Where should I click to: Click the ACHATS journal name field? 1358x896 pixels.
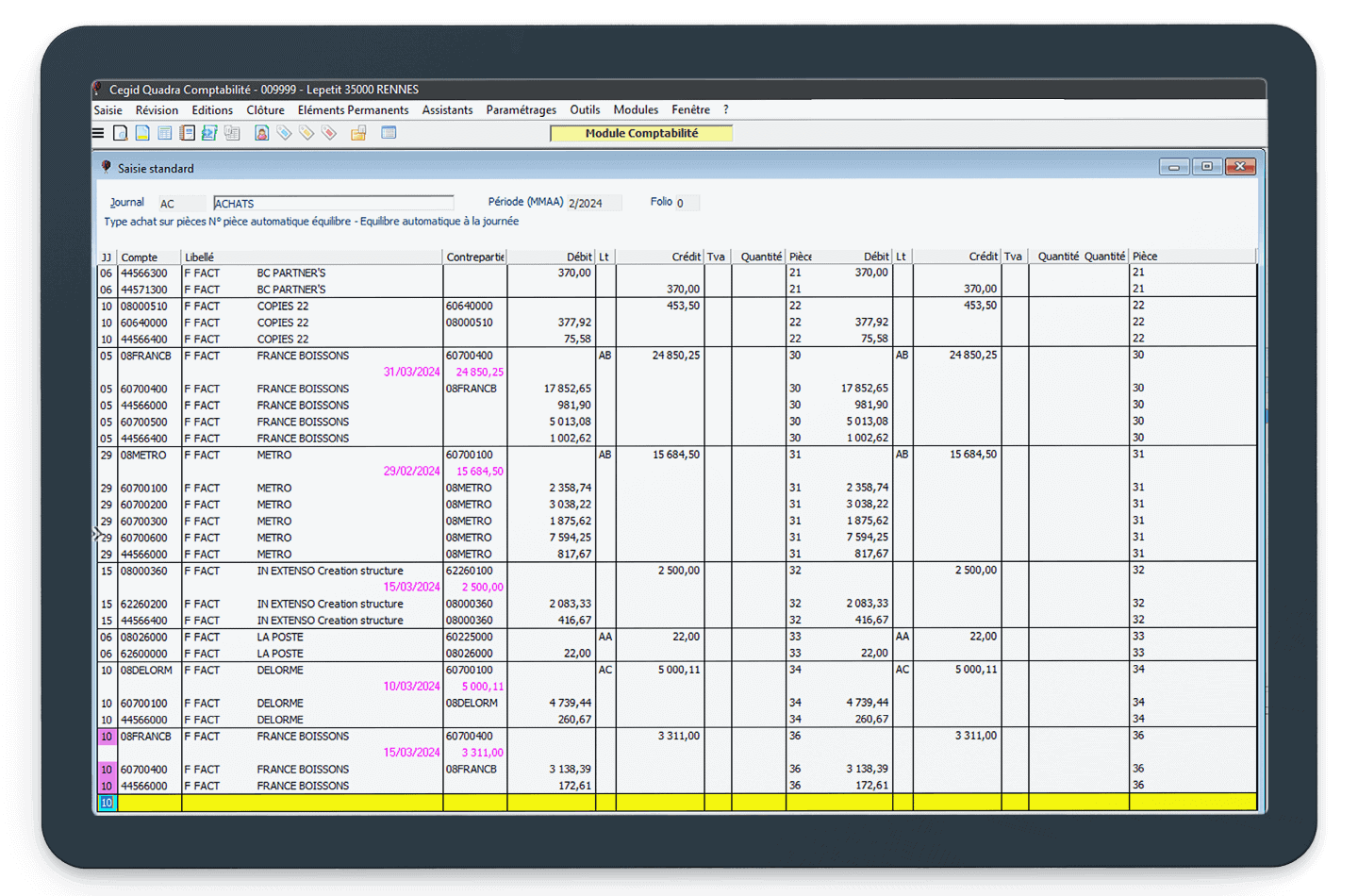click(333, 203)
